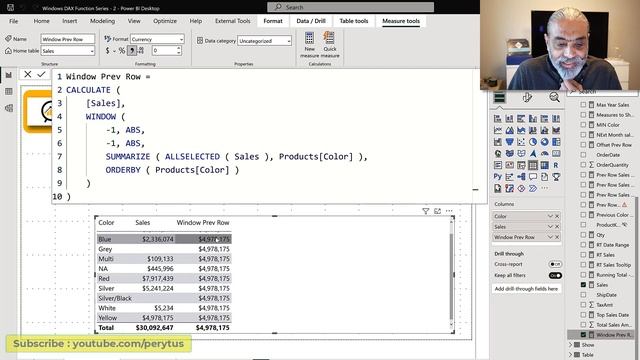Check the MIN Color field
Screen dimensions: 640x360
tap(583, 124)
